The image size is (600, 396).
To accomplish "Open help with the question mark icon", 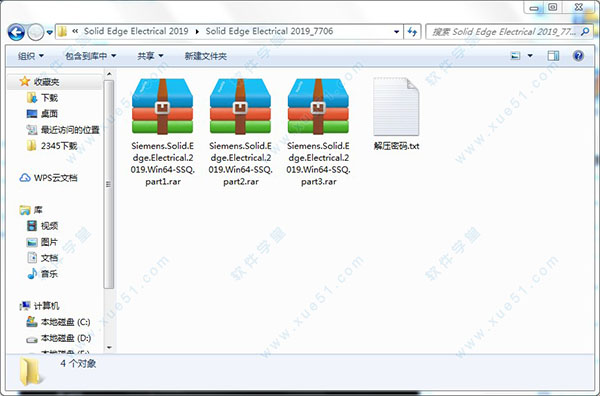I will point(578,56).
